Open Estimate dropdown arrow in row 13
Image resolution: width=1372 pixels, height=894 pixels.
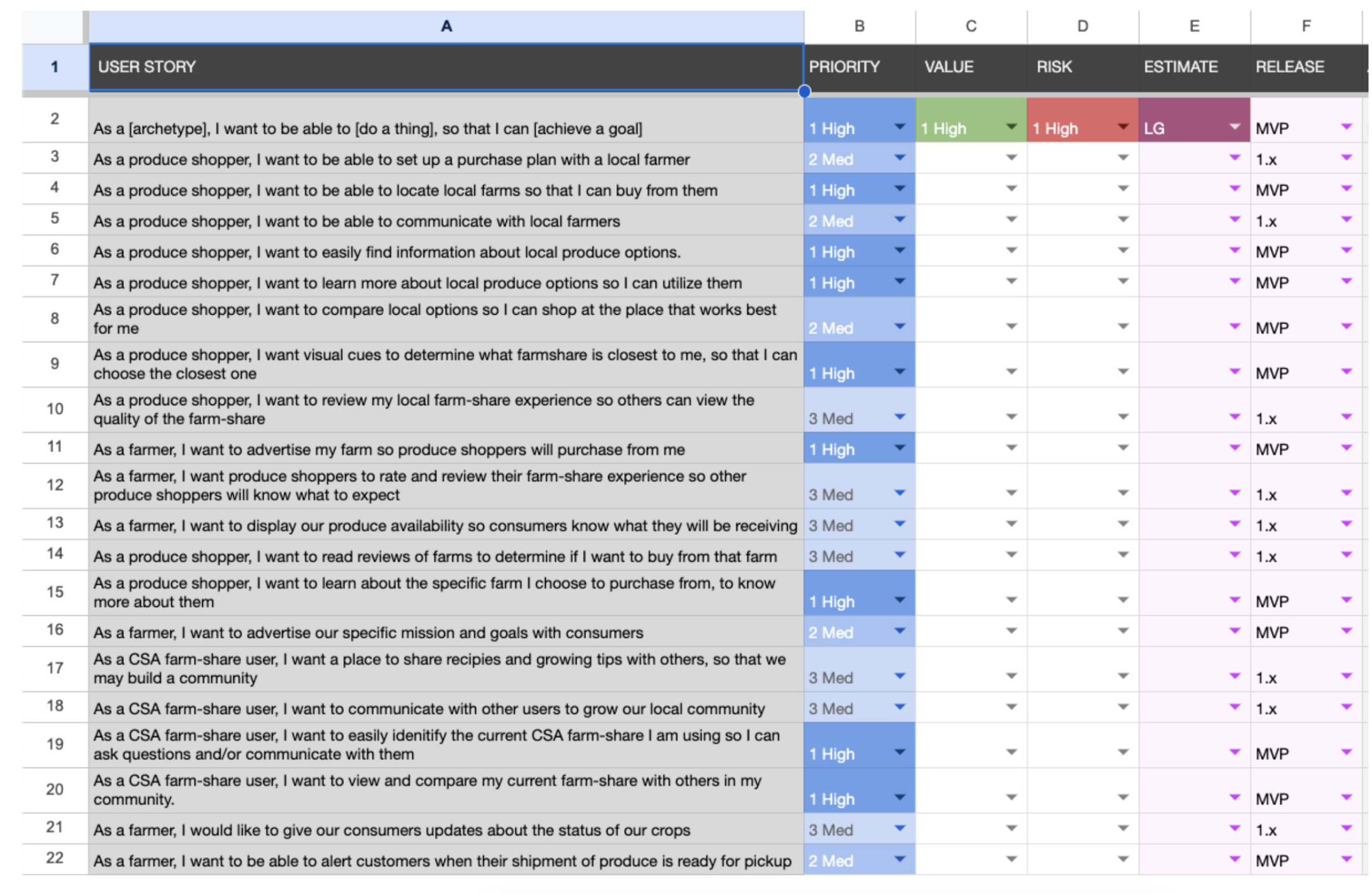[x=1234, y=524]
